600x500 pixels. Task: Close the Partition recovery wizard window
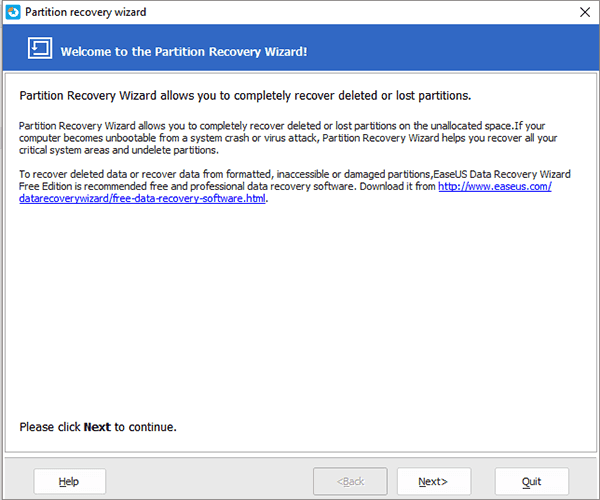(x=584, y=12)
